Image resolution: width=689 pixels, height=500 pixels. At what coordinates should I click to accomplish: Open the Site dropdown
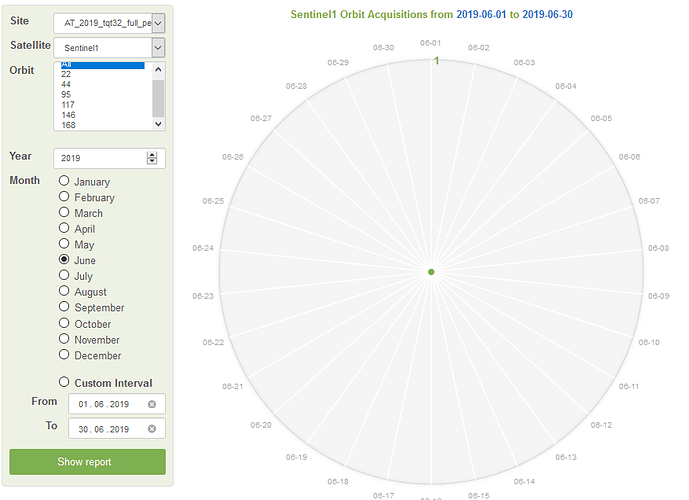[109, 23]
